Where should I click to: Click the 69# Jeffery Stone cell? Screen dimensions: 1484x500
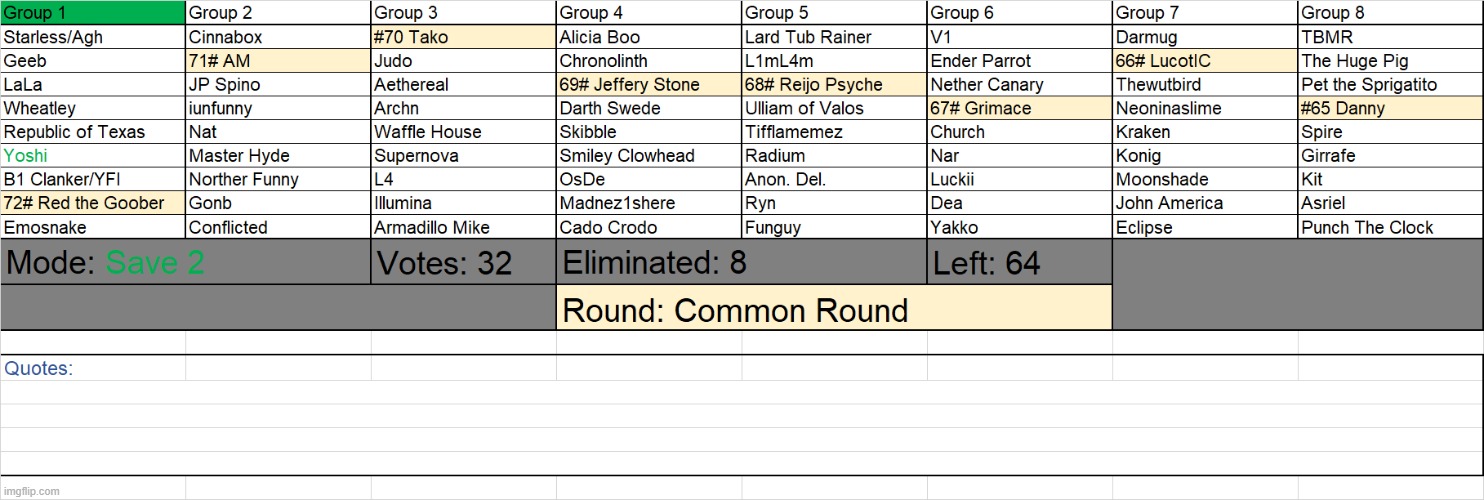coord(649,85)
